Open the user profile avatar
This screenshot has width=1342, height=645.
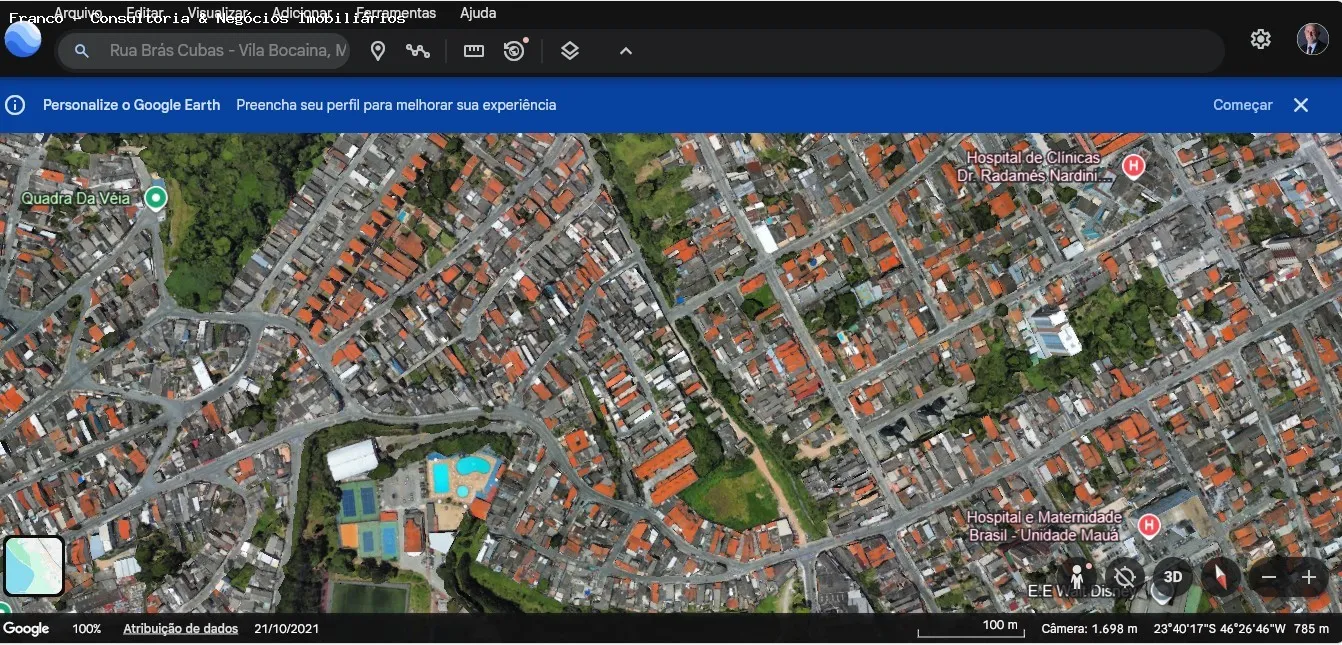pos(1313,39)
